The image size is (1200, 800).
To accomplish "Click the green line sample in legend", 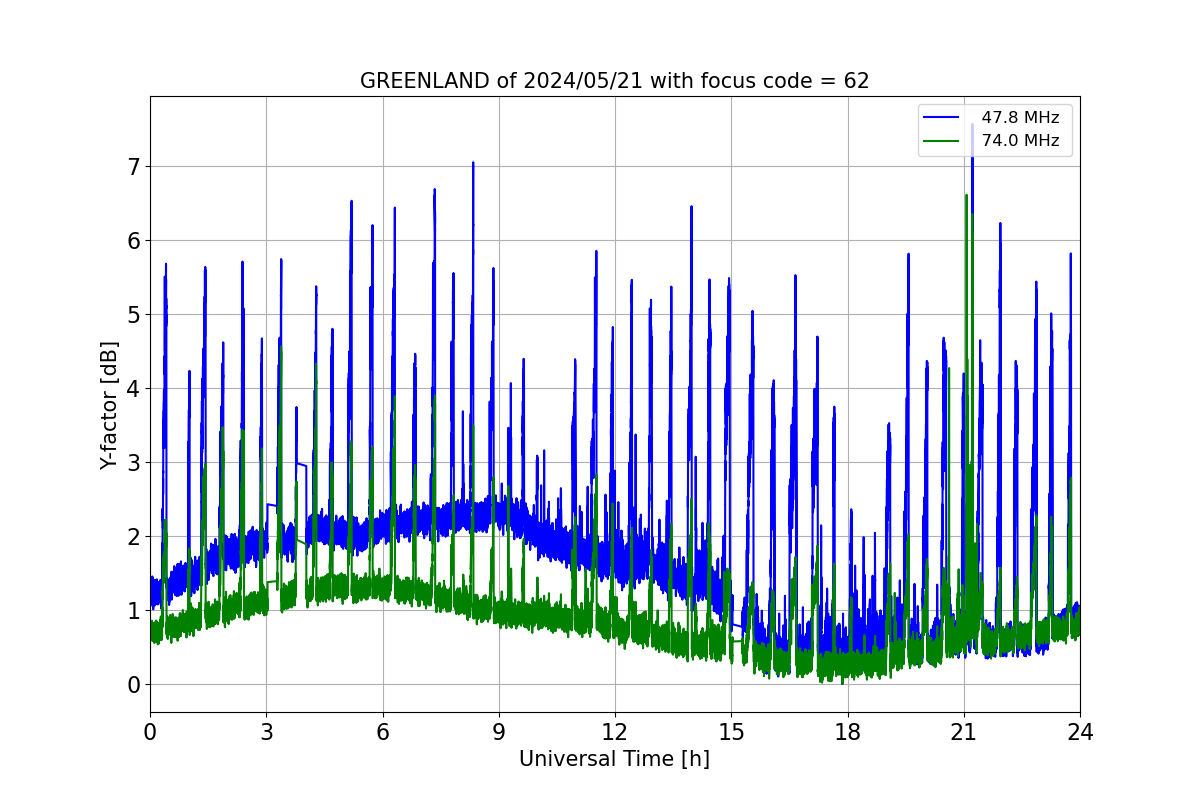I will [943, 141].
